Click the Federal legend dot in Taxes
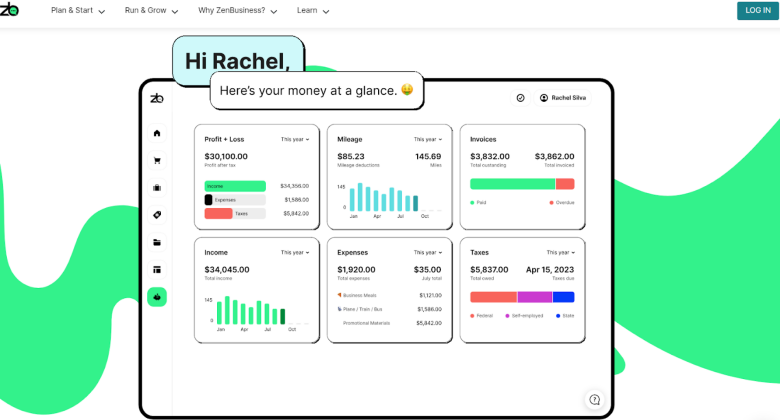780x420 pixels. [472, 316]
